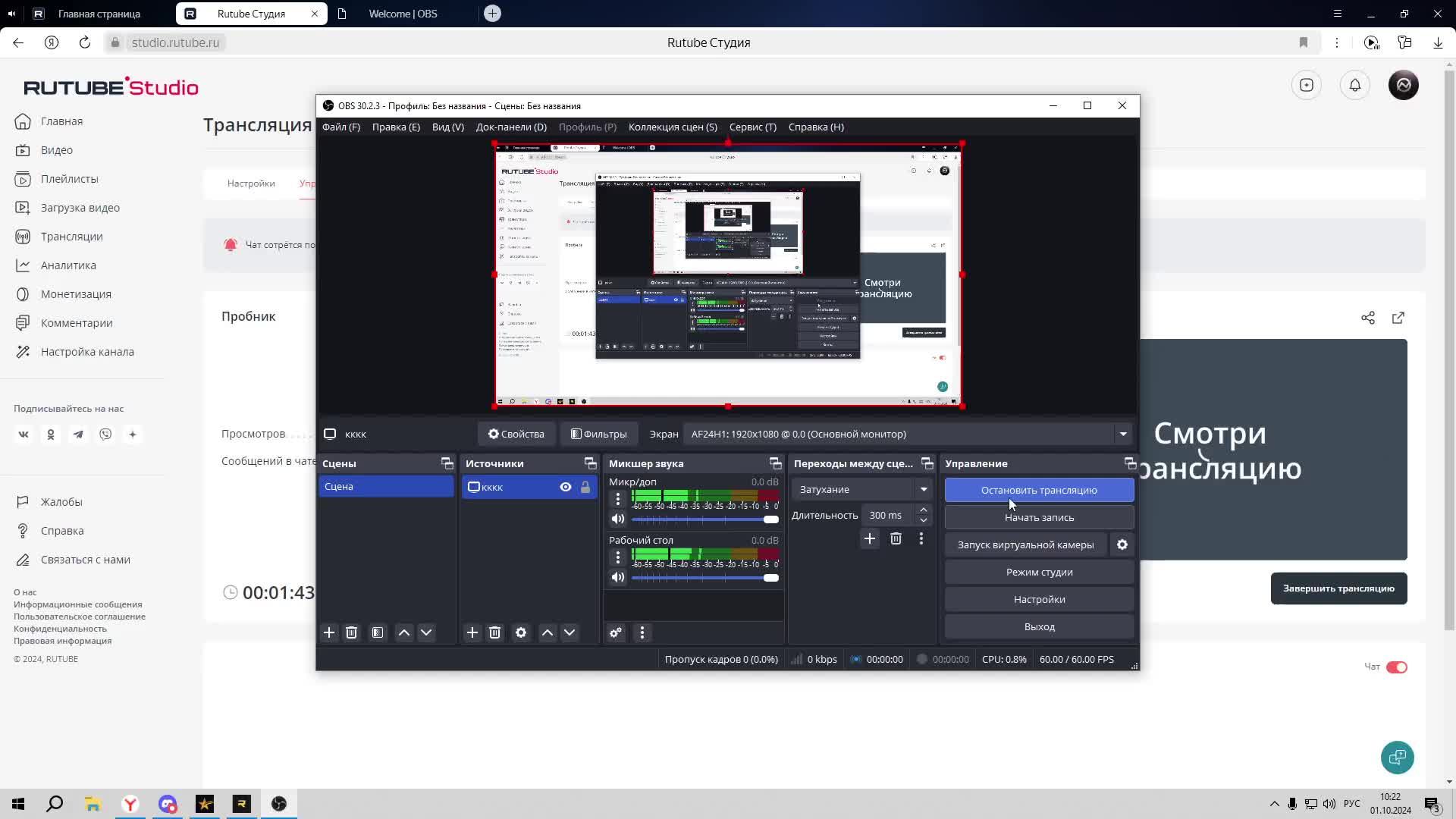Screen dimensions: 1456x819
Task: Open Трансляции in Rutube sidebar
Action: pos(72,237)
